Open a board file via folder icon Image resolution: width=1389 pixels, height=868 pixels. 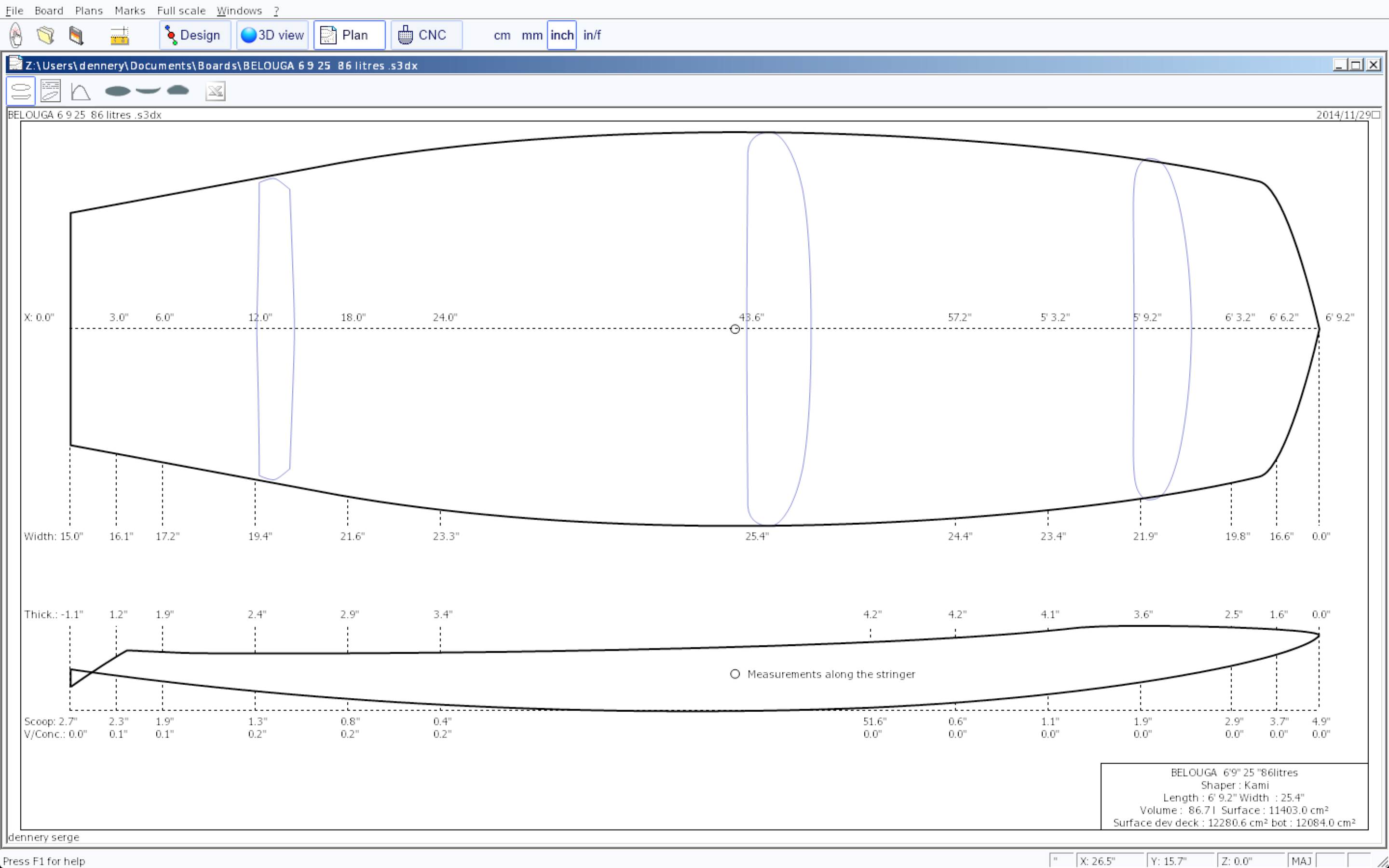click(x=45, y=35)
